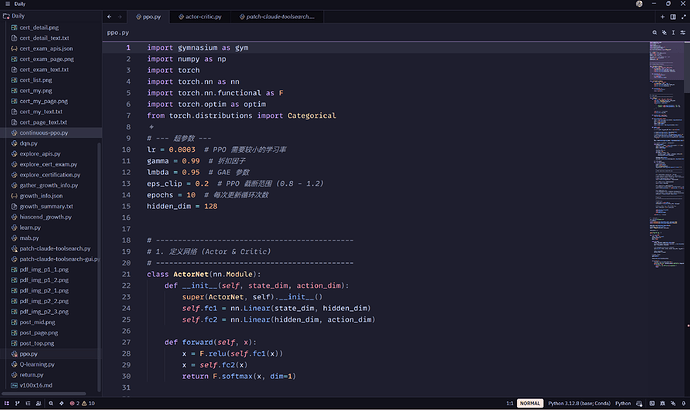Click the cursor position 1:1 indicator
Viewport: 690px width, 410px height.
510,403
